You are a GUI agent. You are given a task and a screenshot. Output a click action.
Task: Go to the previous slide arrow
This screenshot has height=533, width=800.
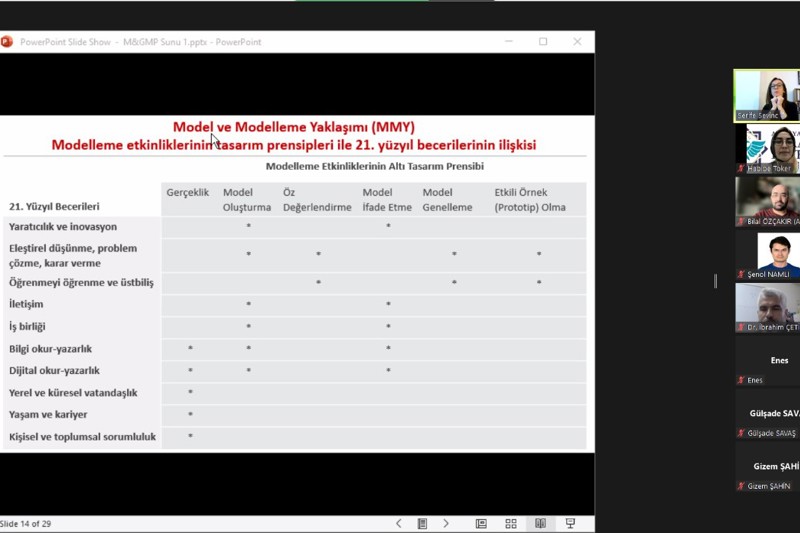pyautogui.click(x=398, y=523)
